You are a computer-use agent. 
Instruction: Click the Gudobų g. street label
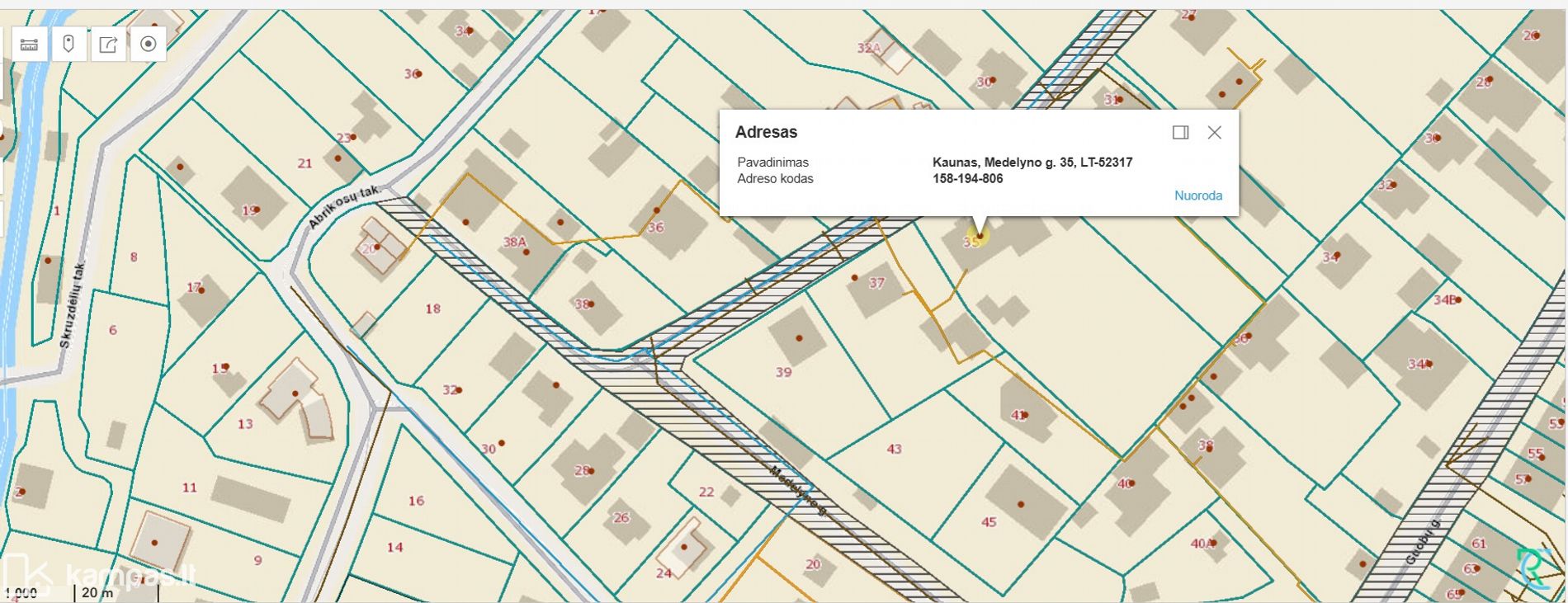[x=1423, y=542]
